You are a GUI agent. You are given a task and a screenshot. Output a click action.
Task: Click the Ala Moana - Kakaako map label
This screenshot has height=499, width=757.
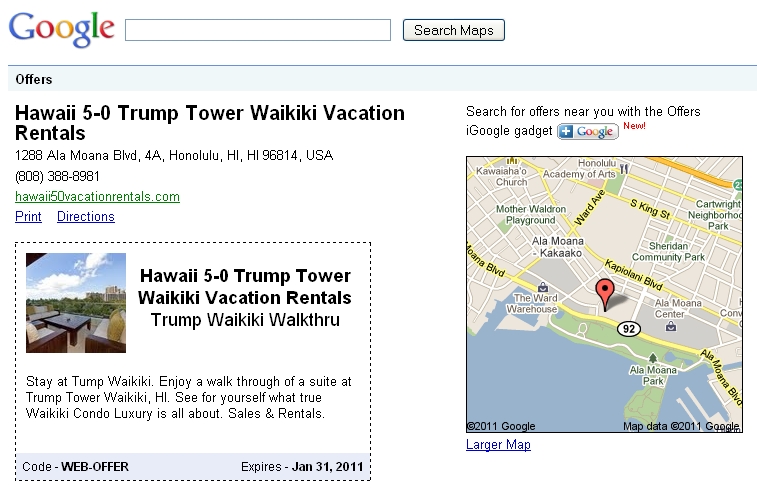[558, 247]
